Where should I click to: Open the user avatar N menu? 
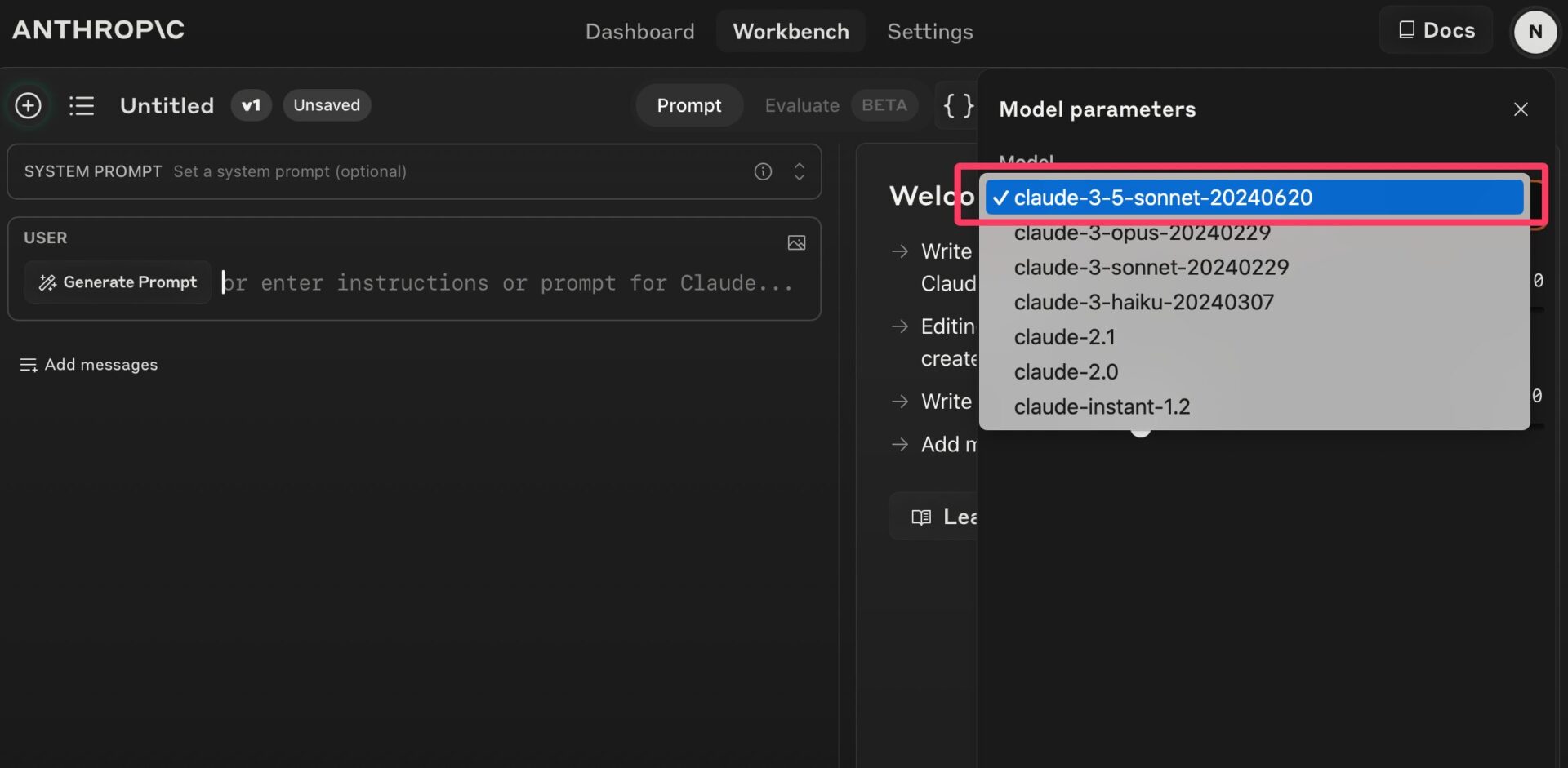(x=1535, y=32)
